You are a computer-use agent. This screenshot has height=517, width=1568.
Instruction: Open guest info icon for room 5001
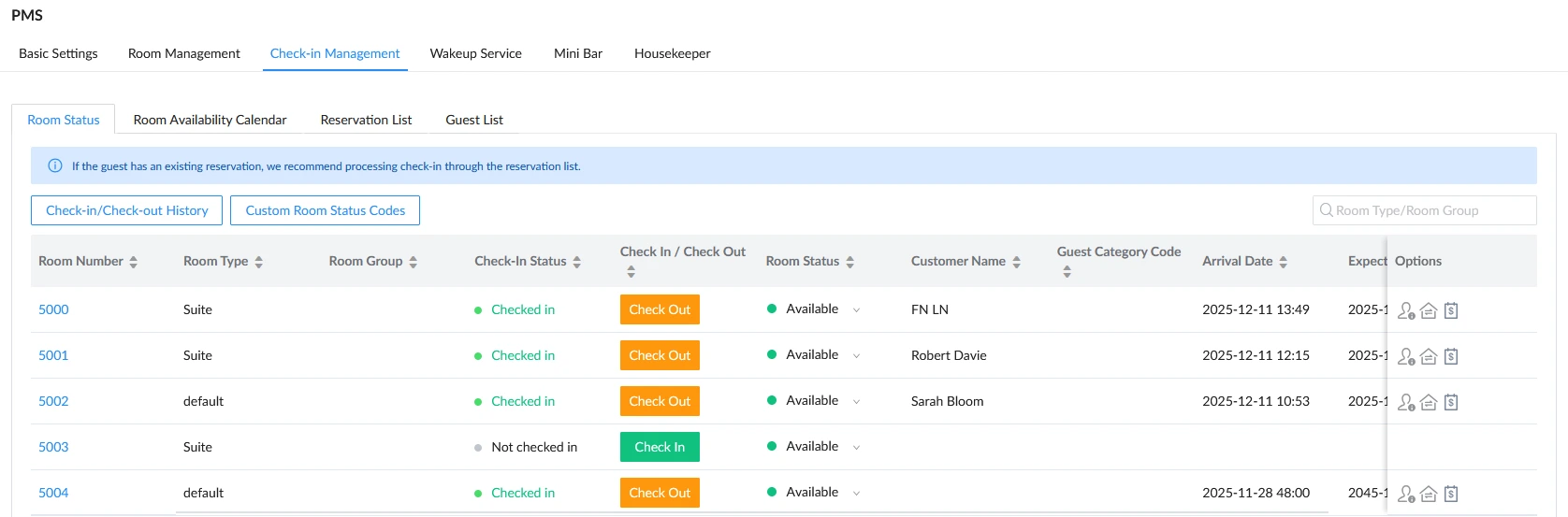(1406, 356)
